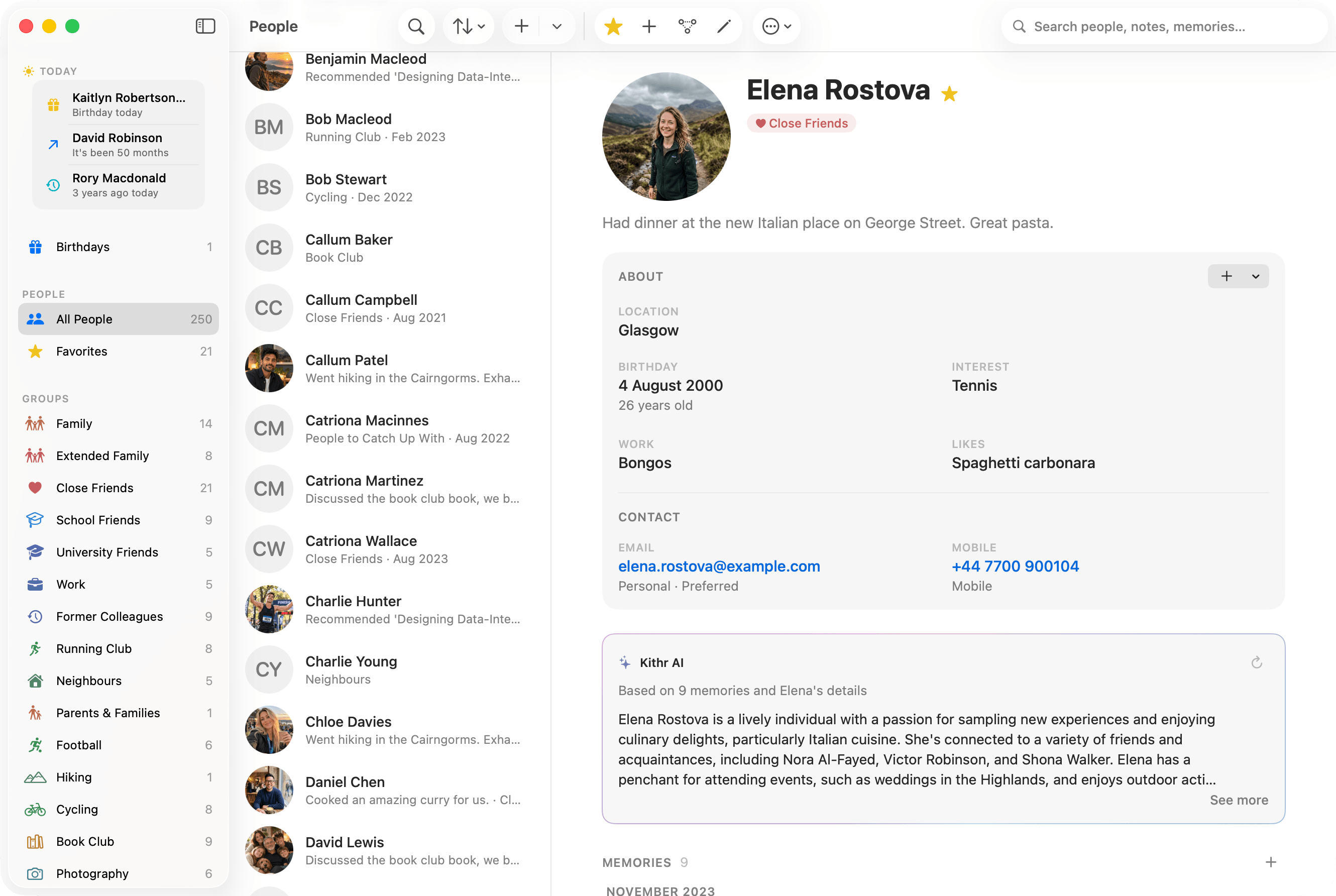Focus the Search people, notes, memories field
The width and height of the screenshot is (1336, 896).
[1165, 26]
